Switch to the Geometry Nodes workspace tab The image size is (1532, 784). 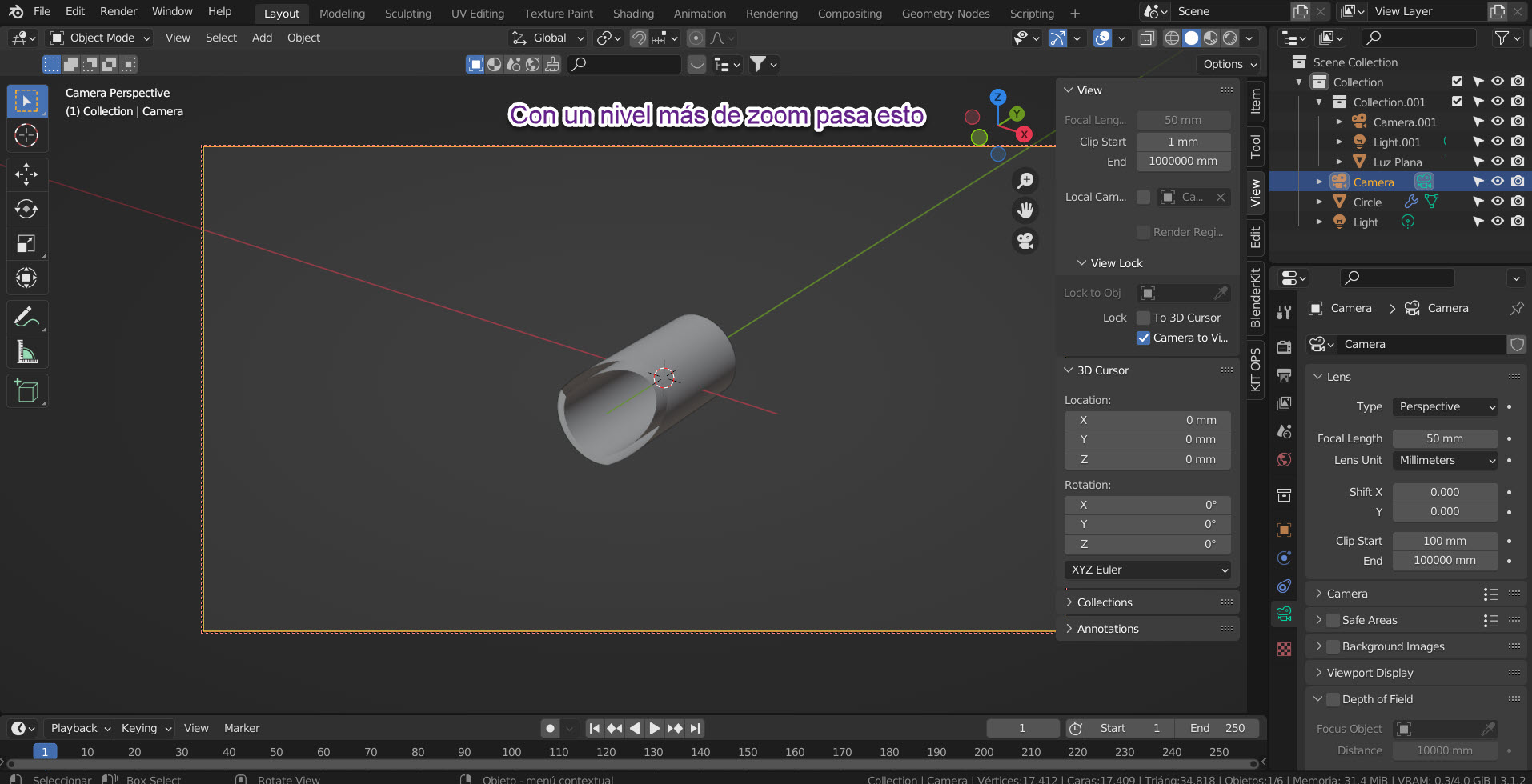click(945, 14)
